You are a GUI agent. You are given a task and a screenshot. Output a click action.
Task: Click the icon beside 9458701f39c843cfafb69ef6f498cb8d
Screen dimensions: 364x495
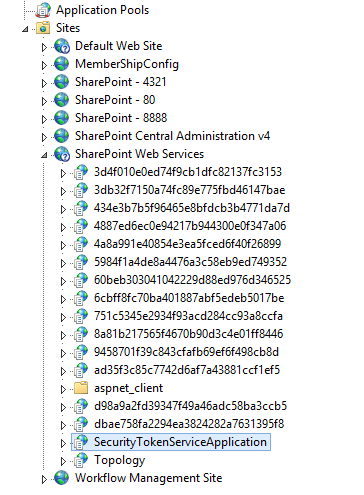81,352
